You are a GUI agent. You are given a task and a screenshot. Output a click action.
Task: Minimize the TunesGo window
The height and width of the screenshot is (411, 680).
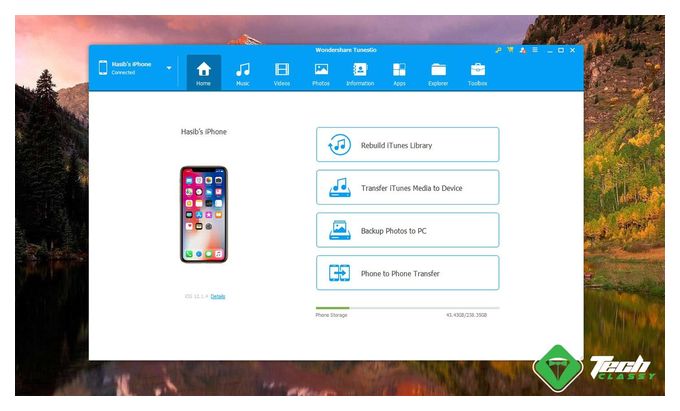(x=549, y=51)
